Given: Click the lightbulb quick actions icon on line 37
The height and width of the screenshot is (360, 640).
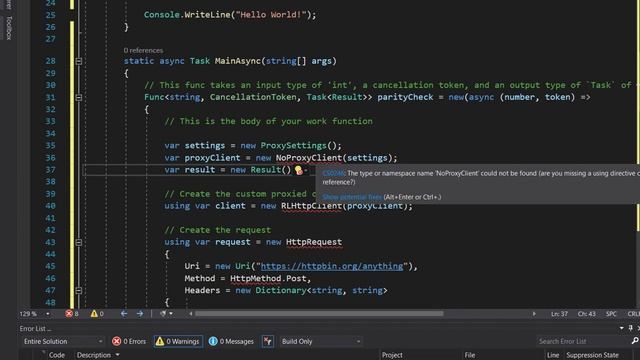Looking at the screenshot, I should click(x=299, y=170).
